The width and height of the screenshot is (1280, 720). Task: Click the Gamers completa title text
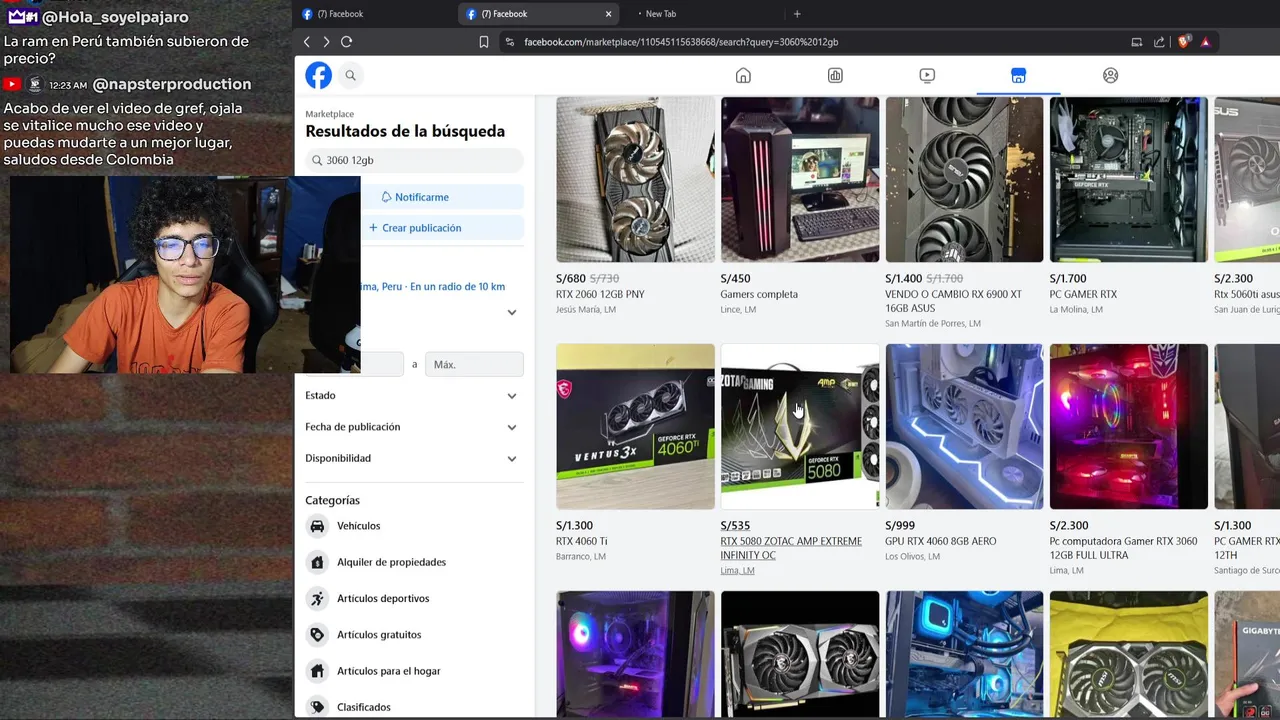(x=759, y=295)
